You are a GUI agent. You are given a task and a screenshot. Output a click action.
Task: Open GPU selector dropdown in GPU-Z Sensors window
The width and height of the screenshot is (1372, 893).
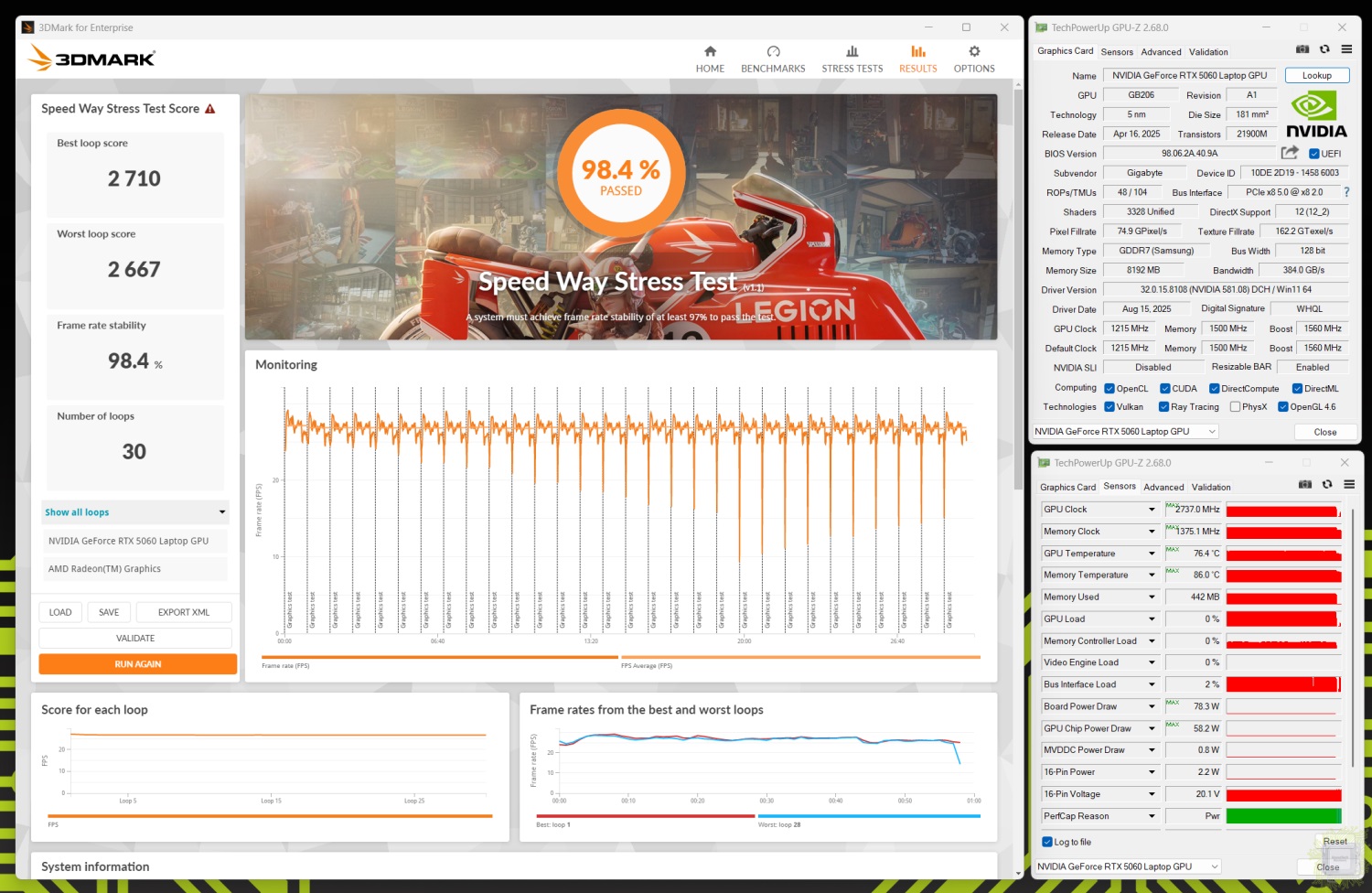[1129, 866]
